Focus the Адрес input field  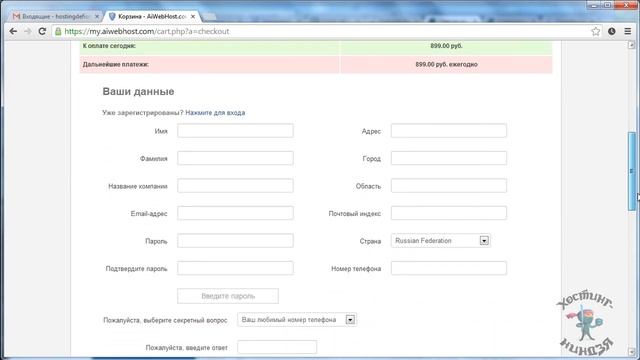[449, 131]
